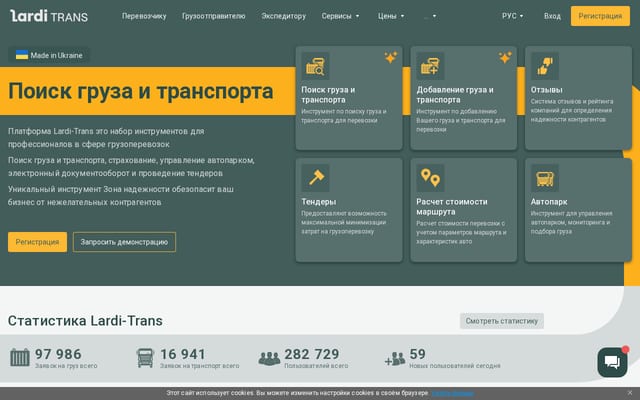Expand the Сервисы dropdown menu
Viewport: 640px width, 400px height.
pyautogui.click(x=340, y=16)
